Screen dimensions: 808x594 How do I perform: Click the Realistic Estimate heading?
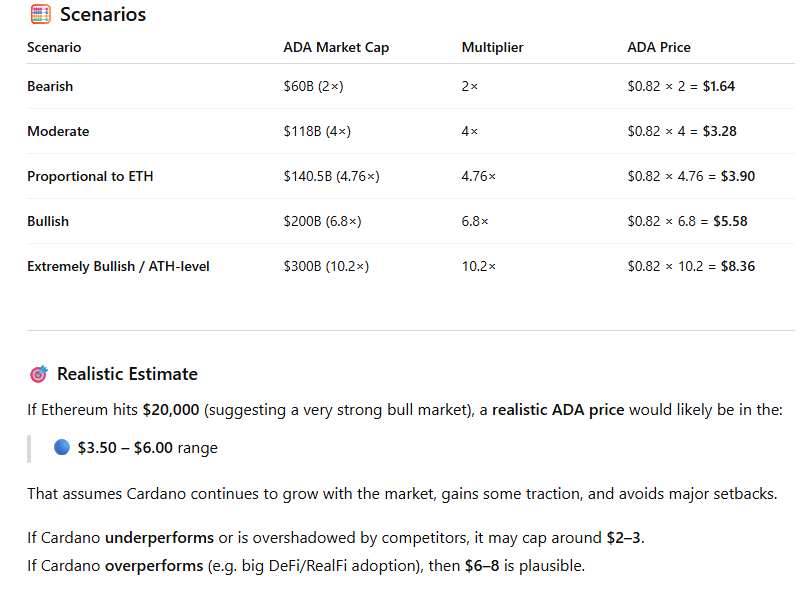pos(127,374)
